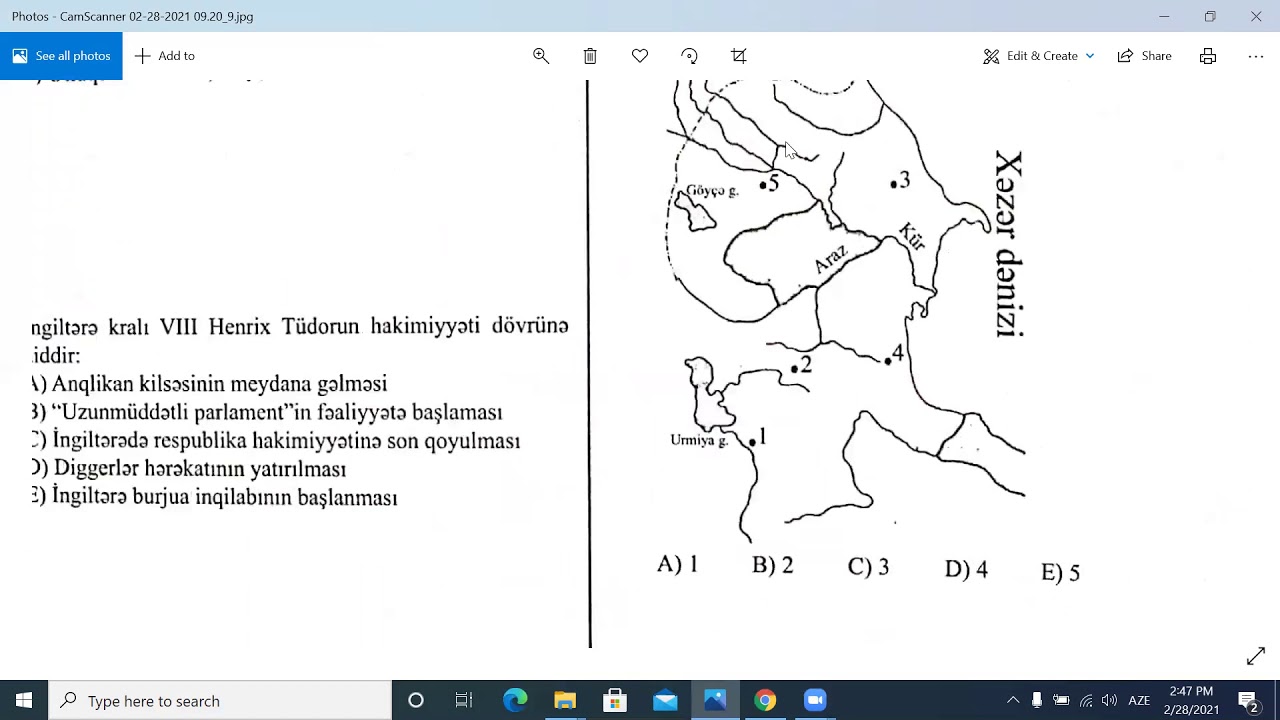Click See all photos button
1280x720 pixels.
click(x=61, y=56)
